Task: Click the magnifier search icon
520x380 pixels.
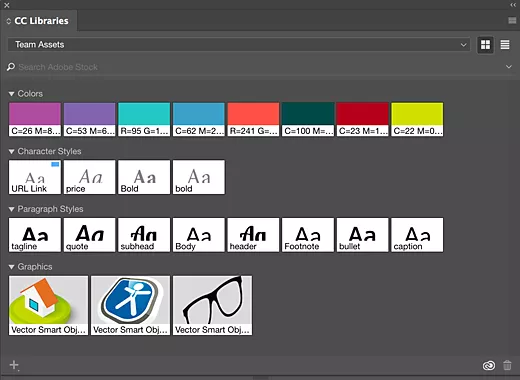Action: (x=11, y=67)
